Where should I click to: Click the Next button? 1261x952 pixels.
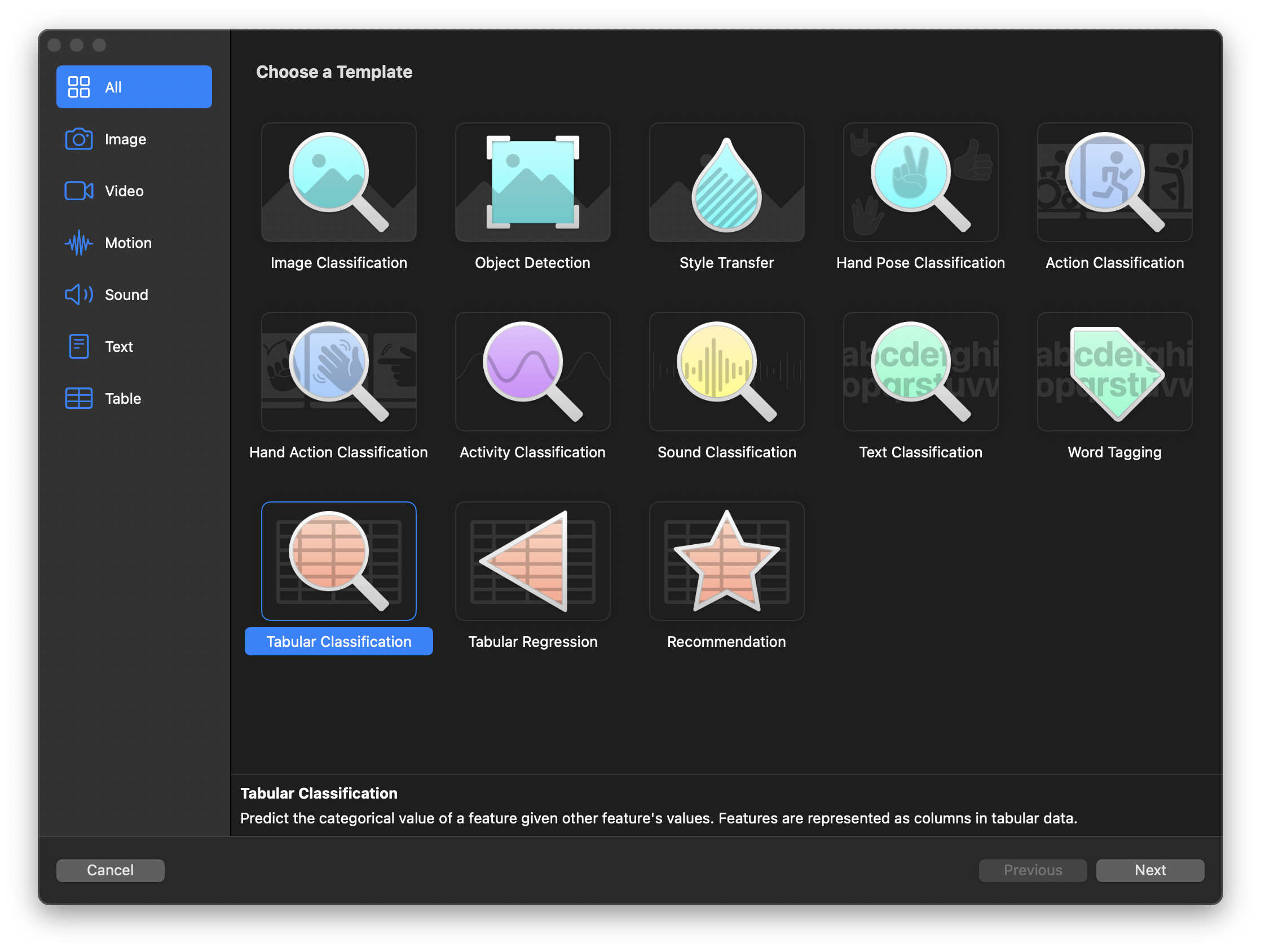[x=1149, y=870]
